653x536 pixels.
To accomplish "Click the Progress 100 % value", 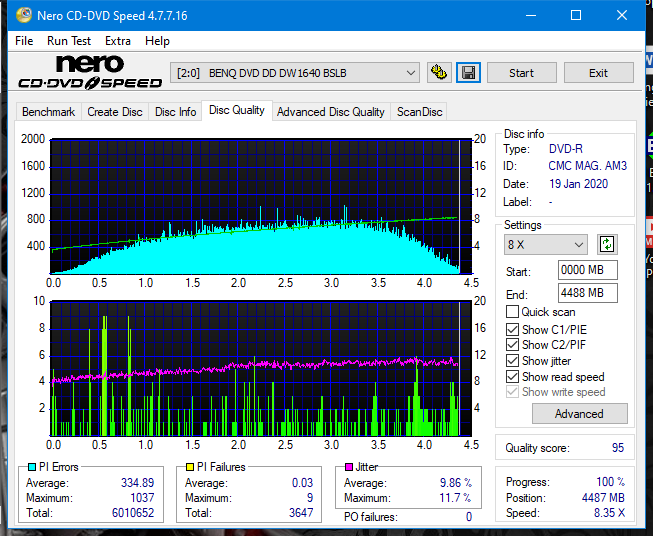I will pos(611,482).
